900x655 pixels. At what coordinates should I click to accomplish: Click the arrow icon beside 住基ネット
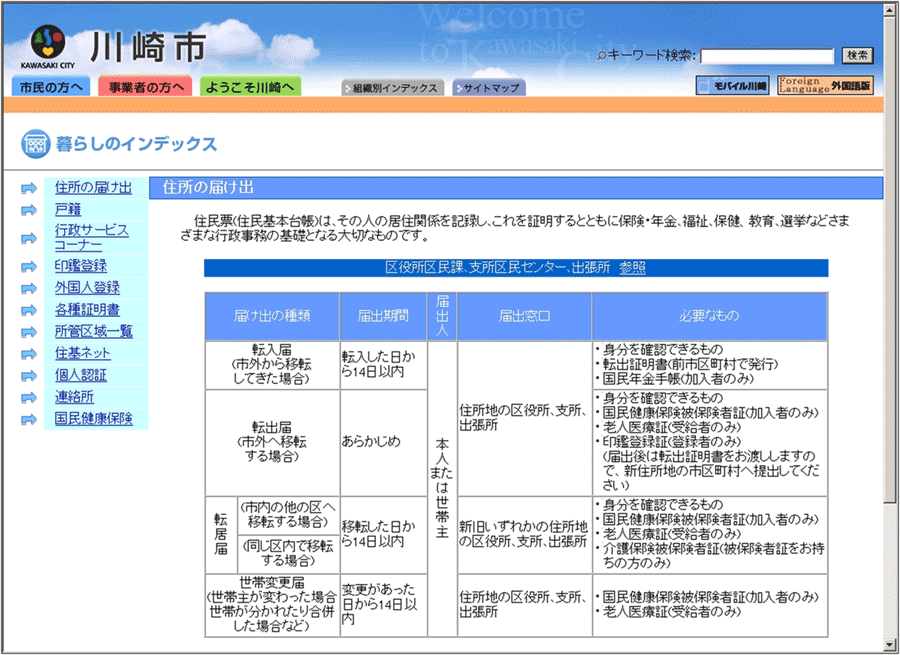[29, 354]
